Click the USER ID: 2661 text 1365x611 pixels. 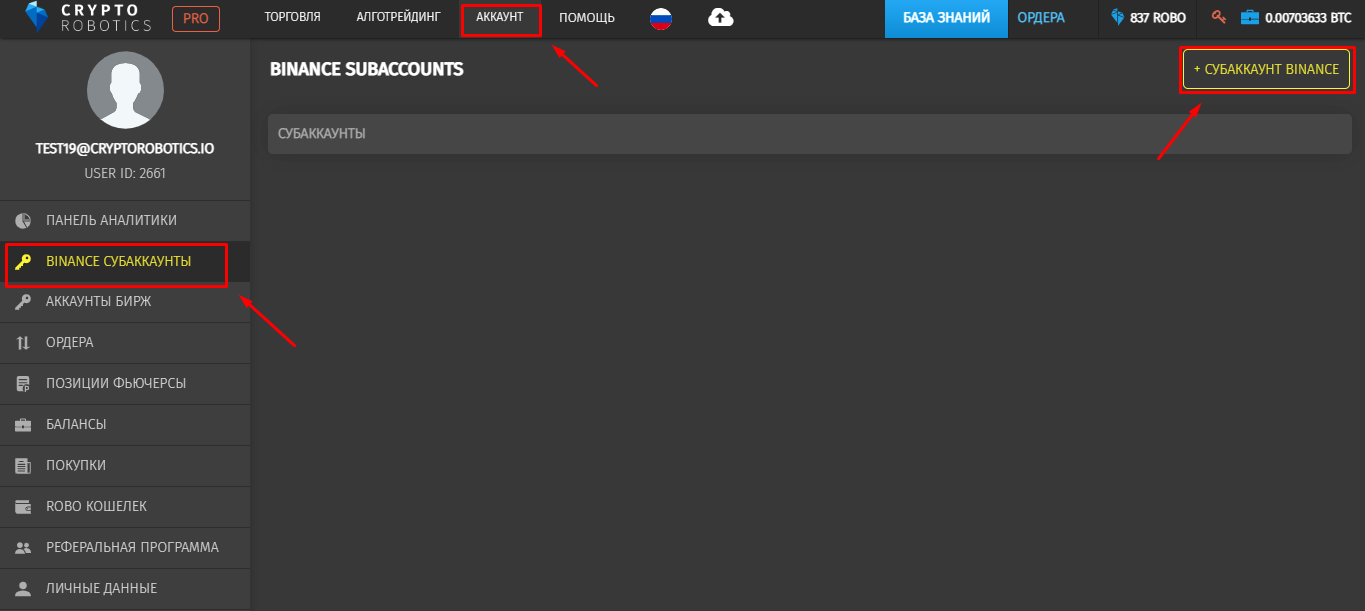[x=125, y=173]
